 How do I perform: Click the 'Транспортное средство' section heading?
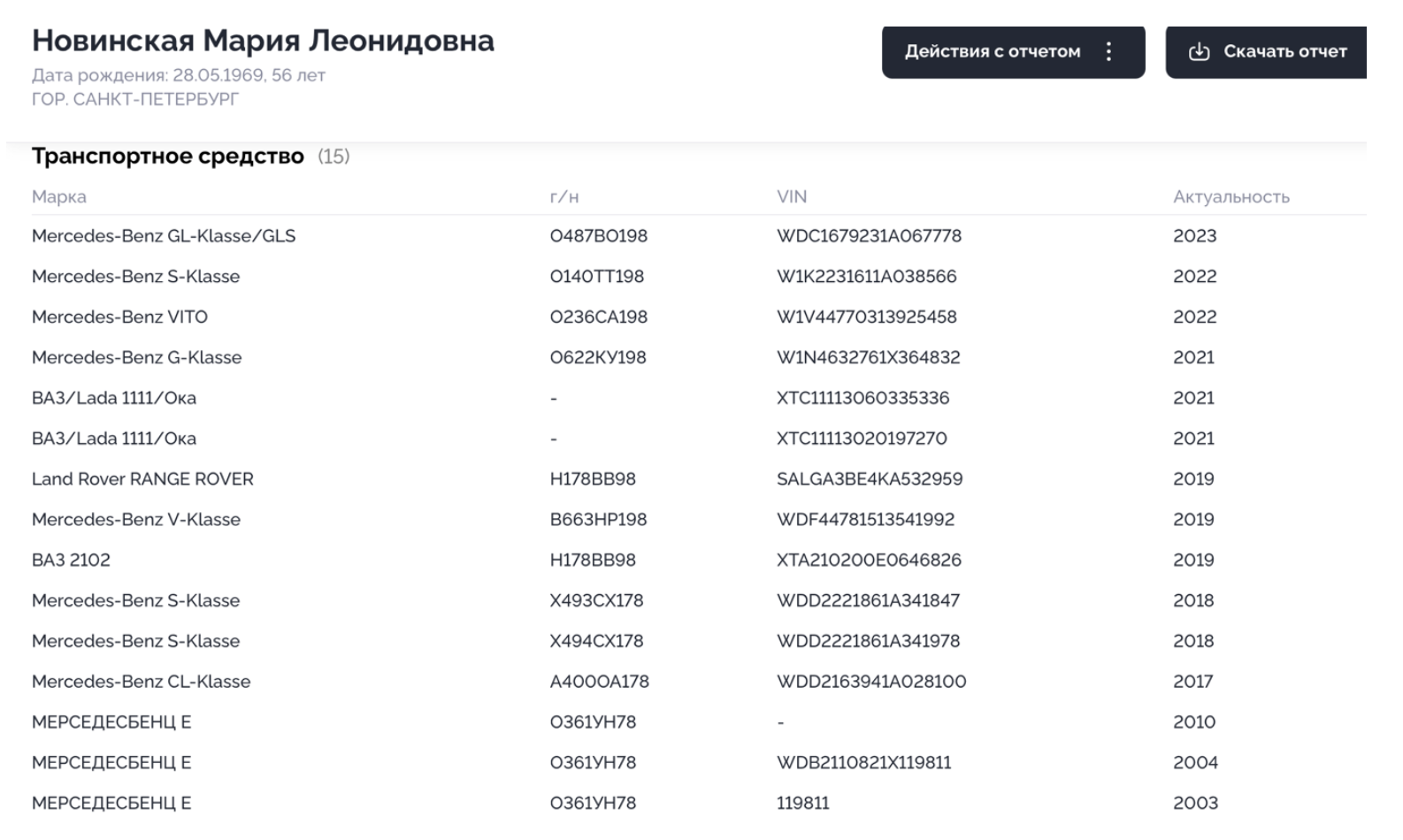click(168, 157)
